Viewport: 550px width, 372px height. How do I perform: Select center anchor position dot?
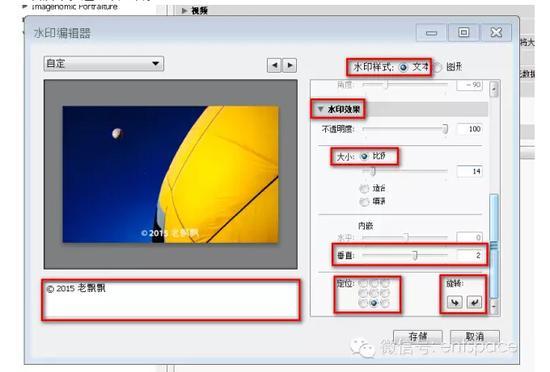(374, 293)
